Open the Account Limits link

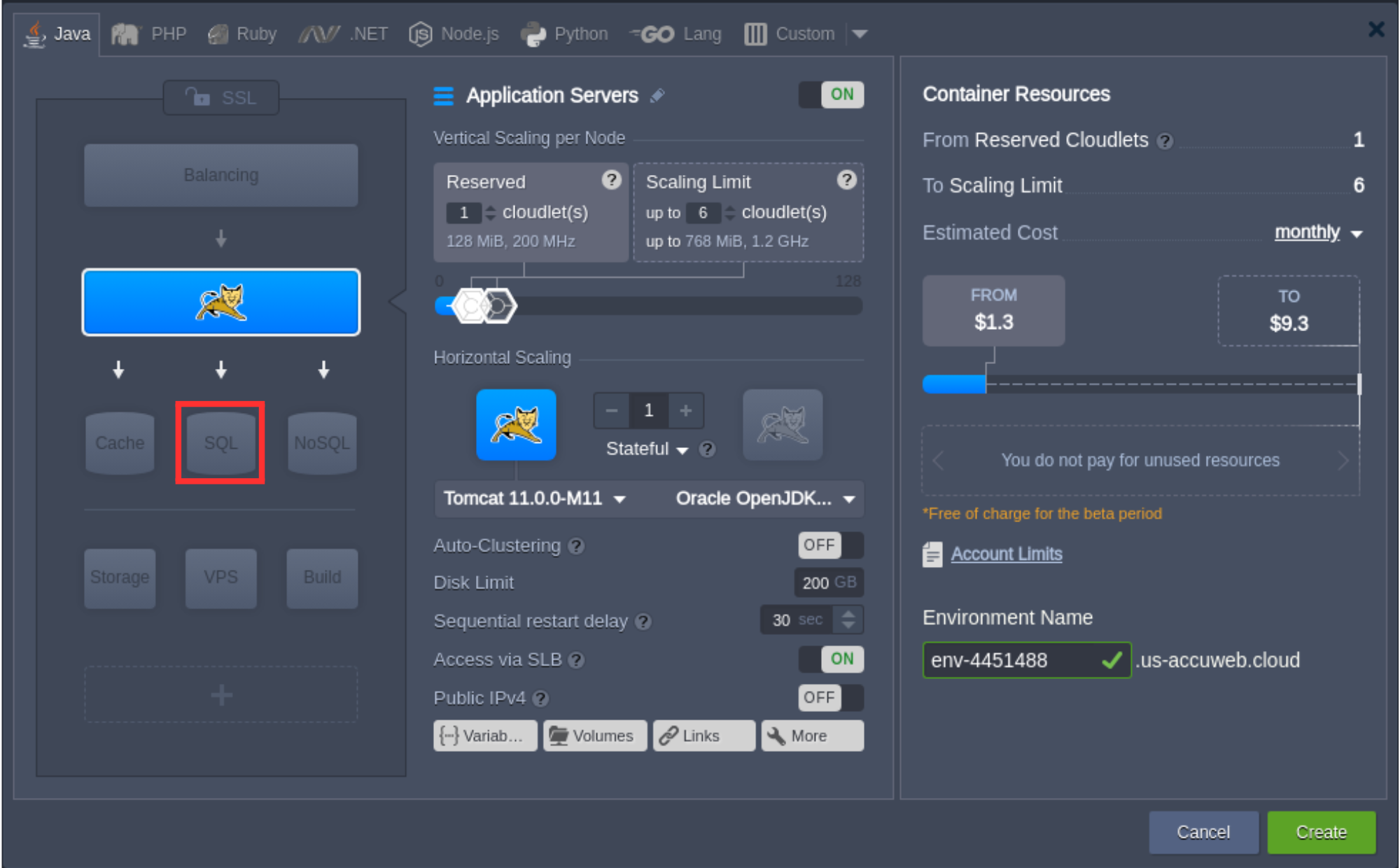(1006, 554)
